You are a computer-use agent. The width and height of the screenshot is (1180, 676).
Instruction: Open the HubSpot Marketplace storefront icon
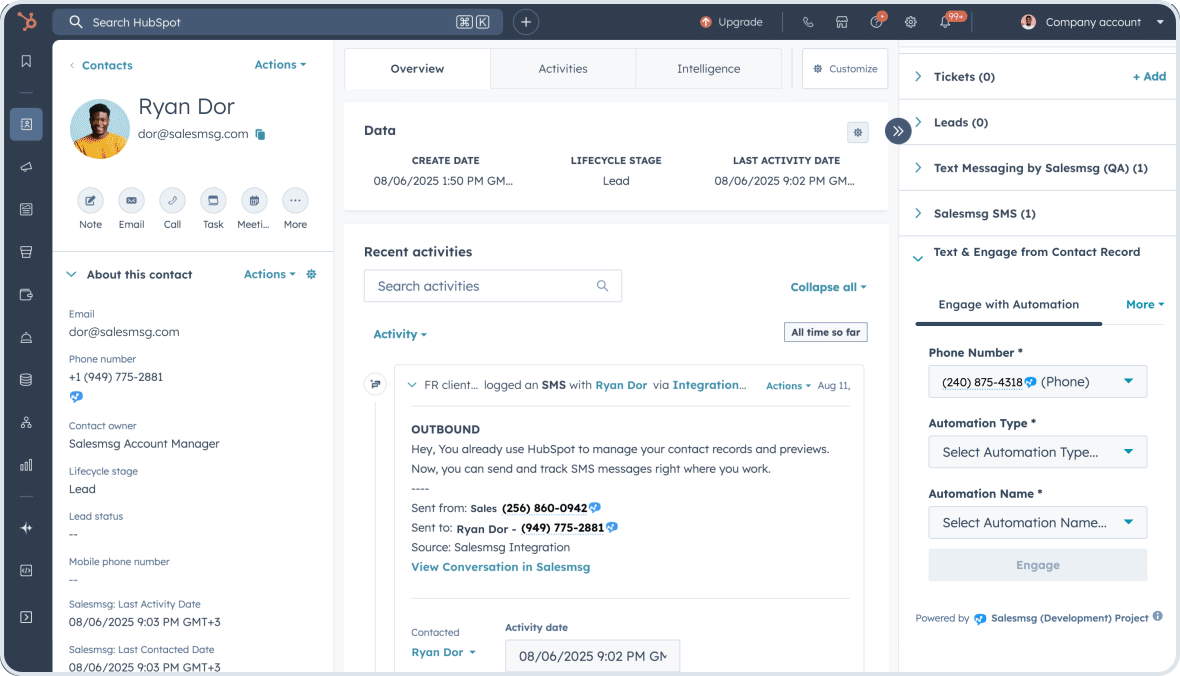pos(842,21)
